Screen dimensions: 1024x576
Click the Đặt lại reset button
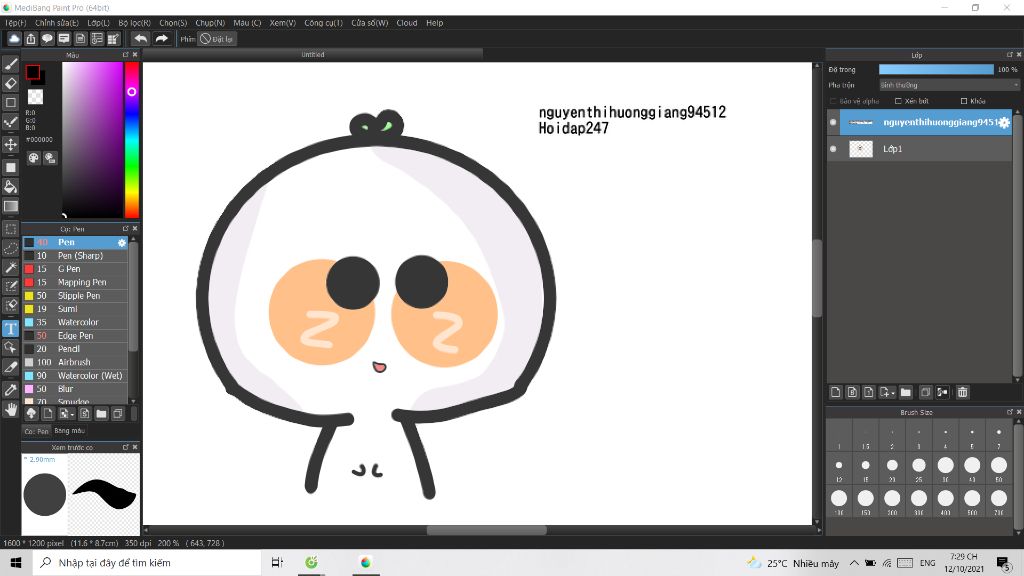point(217,39)
